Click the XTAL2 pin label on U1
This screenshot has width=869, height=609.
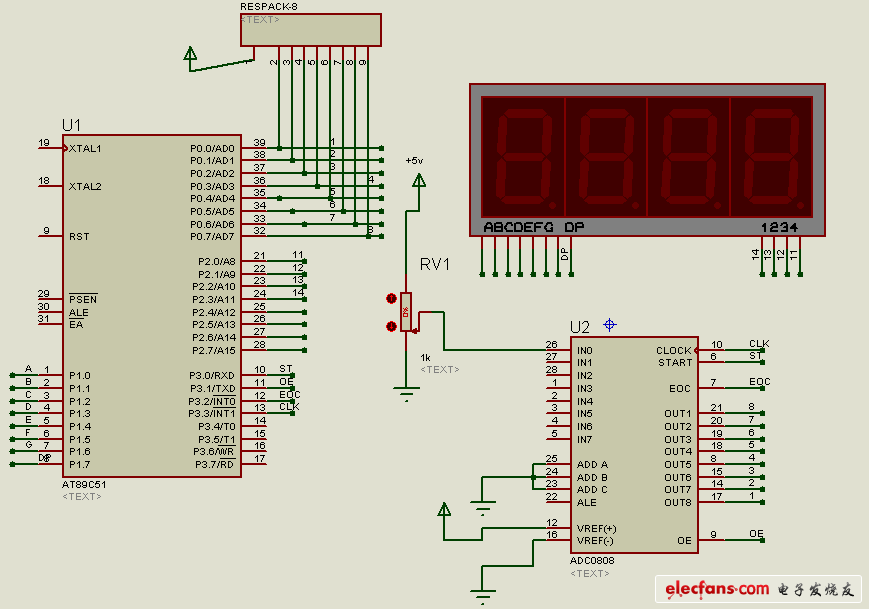[85, 186]
